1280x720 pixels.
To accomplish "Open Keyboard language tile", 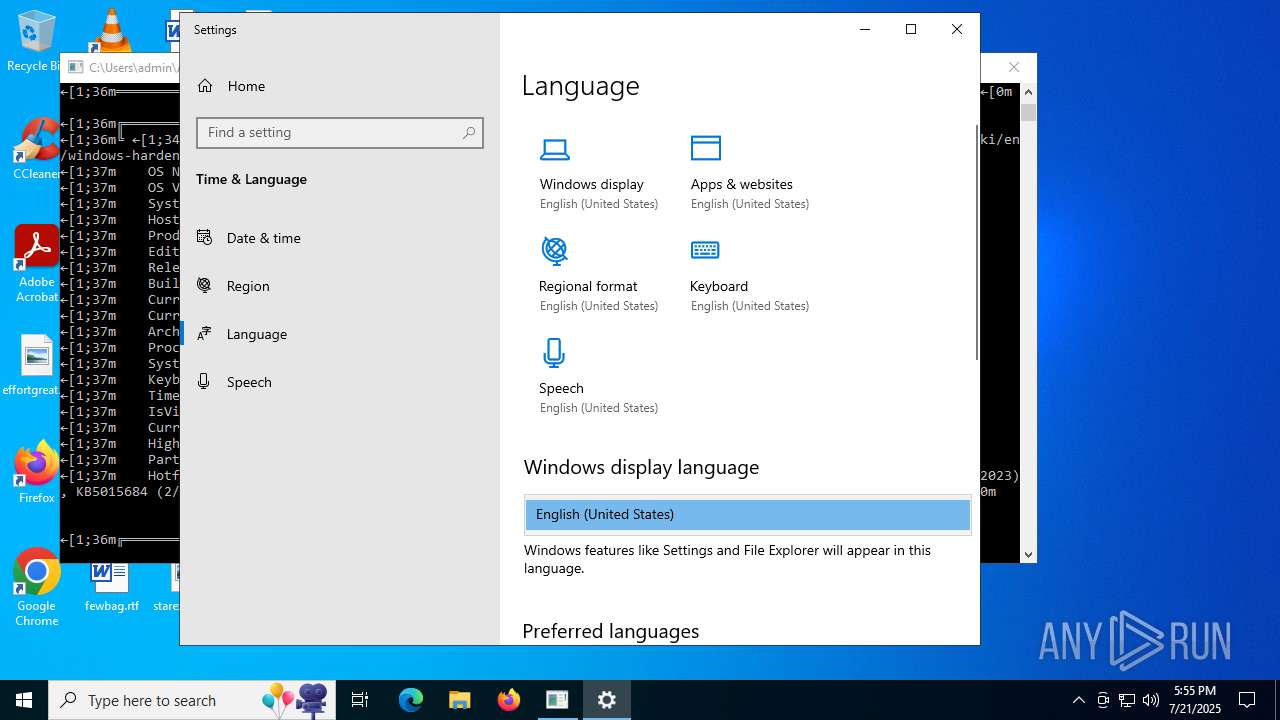I will pos(750,276).
